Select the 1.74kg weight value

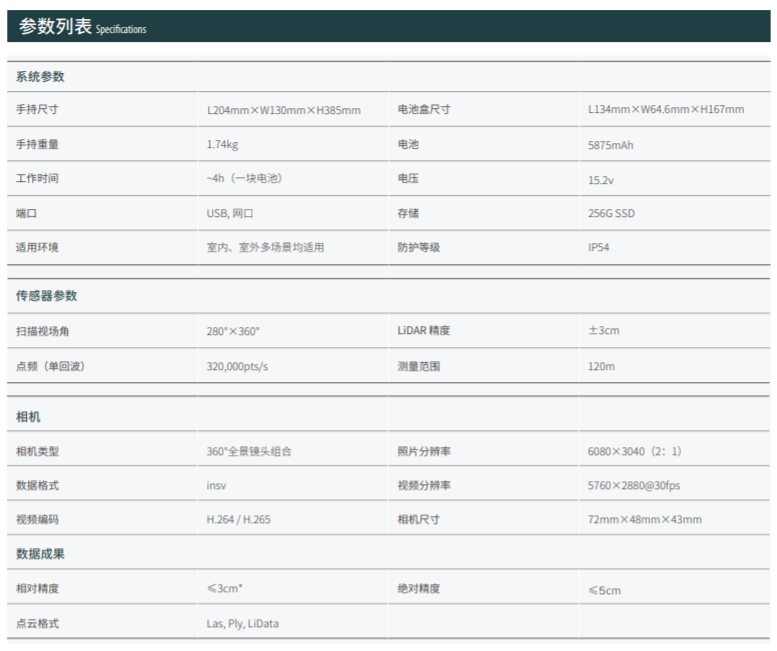222,145
